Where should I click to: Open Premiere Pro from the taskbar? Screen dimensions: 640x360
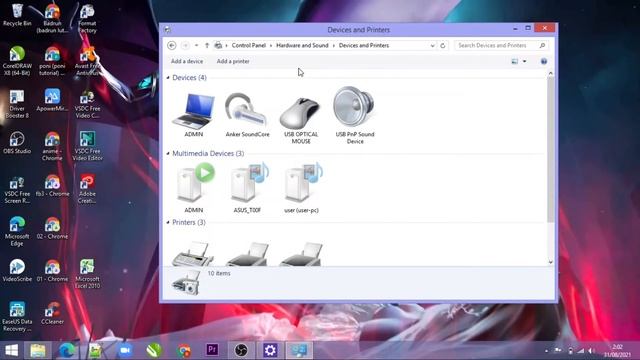pyautogui.click(x=212, y=350)
